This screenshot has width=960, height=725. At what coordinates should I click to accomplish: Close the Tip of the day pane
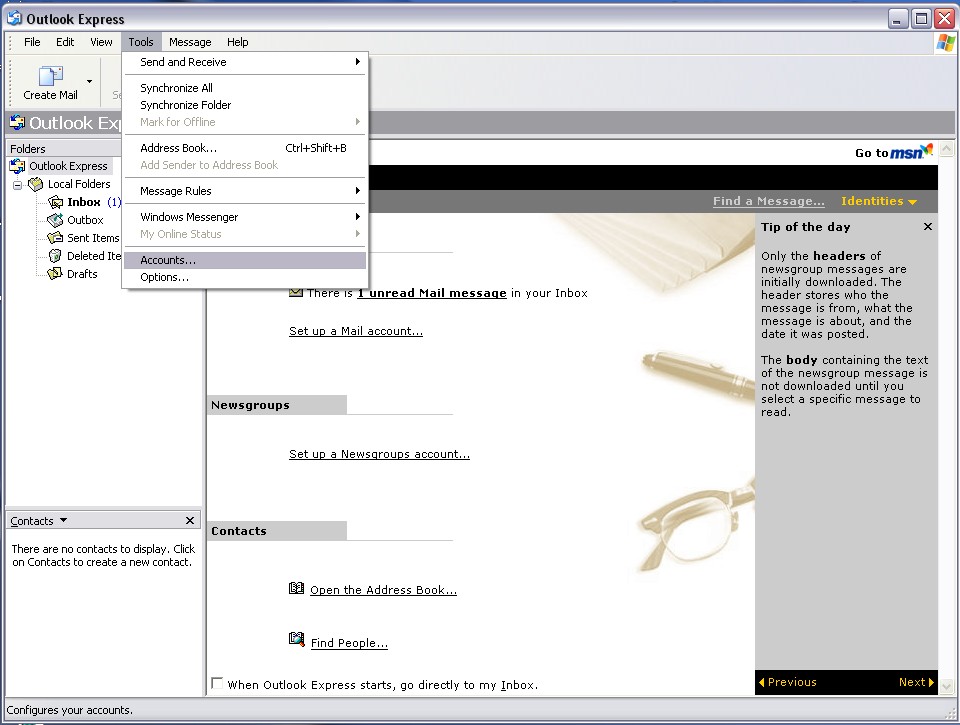(928, 227)
